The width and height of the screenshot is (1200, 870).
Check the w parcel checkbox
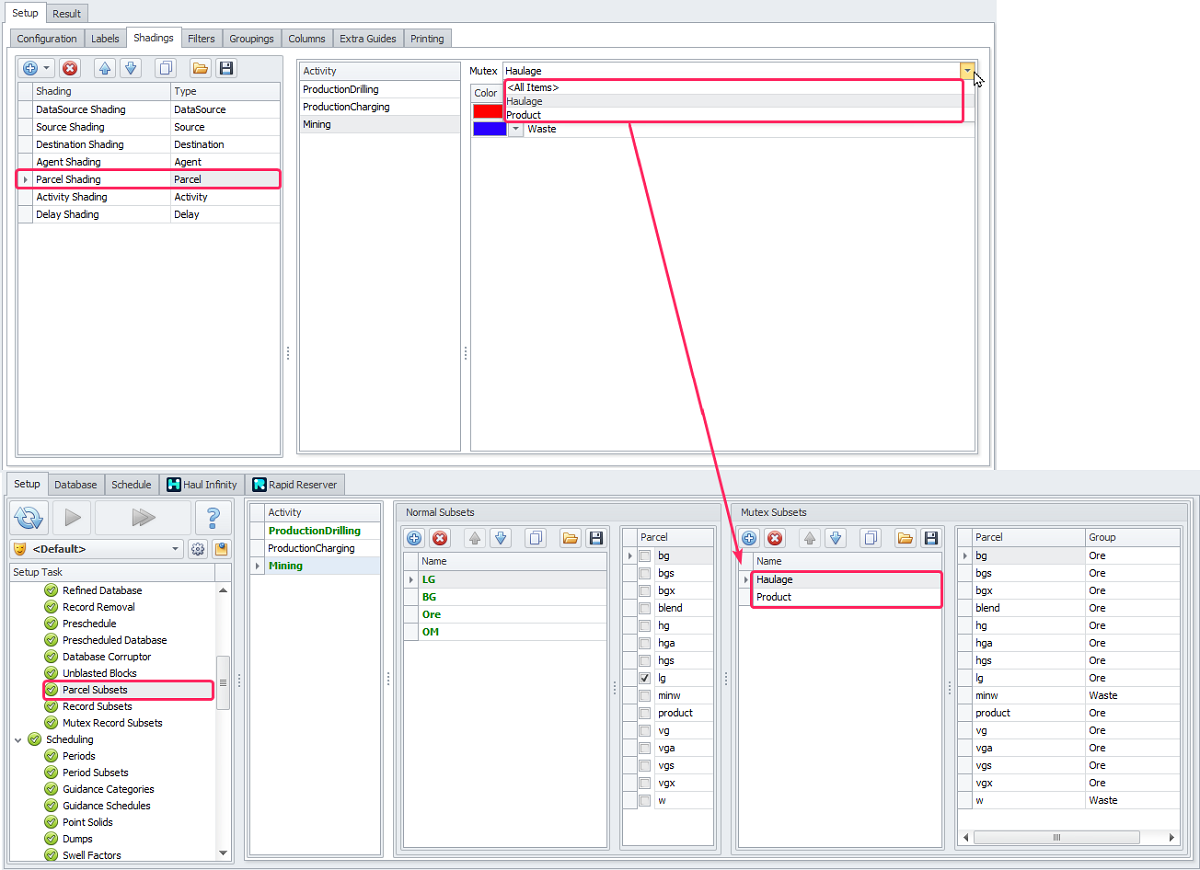coord(645,800)
